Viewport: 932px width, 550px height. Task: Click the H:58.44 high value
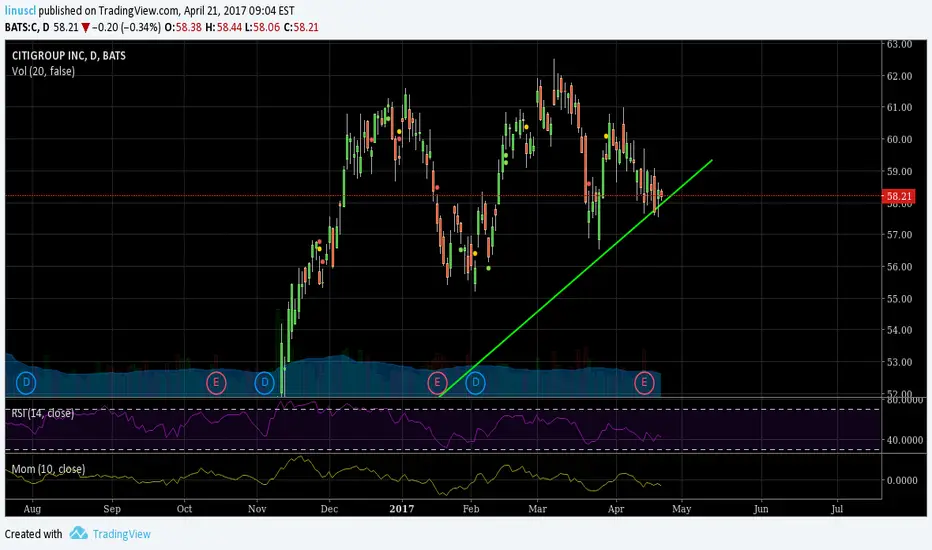223,27
